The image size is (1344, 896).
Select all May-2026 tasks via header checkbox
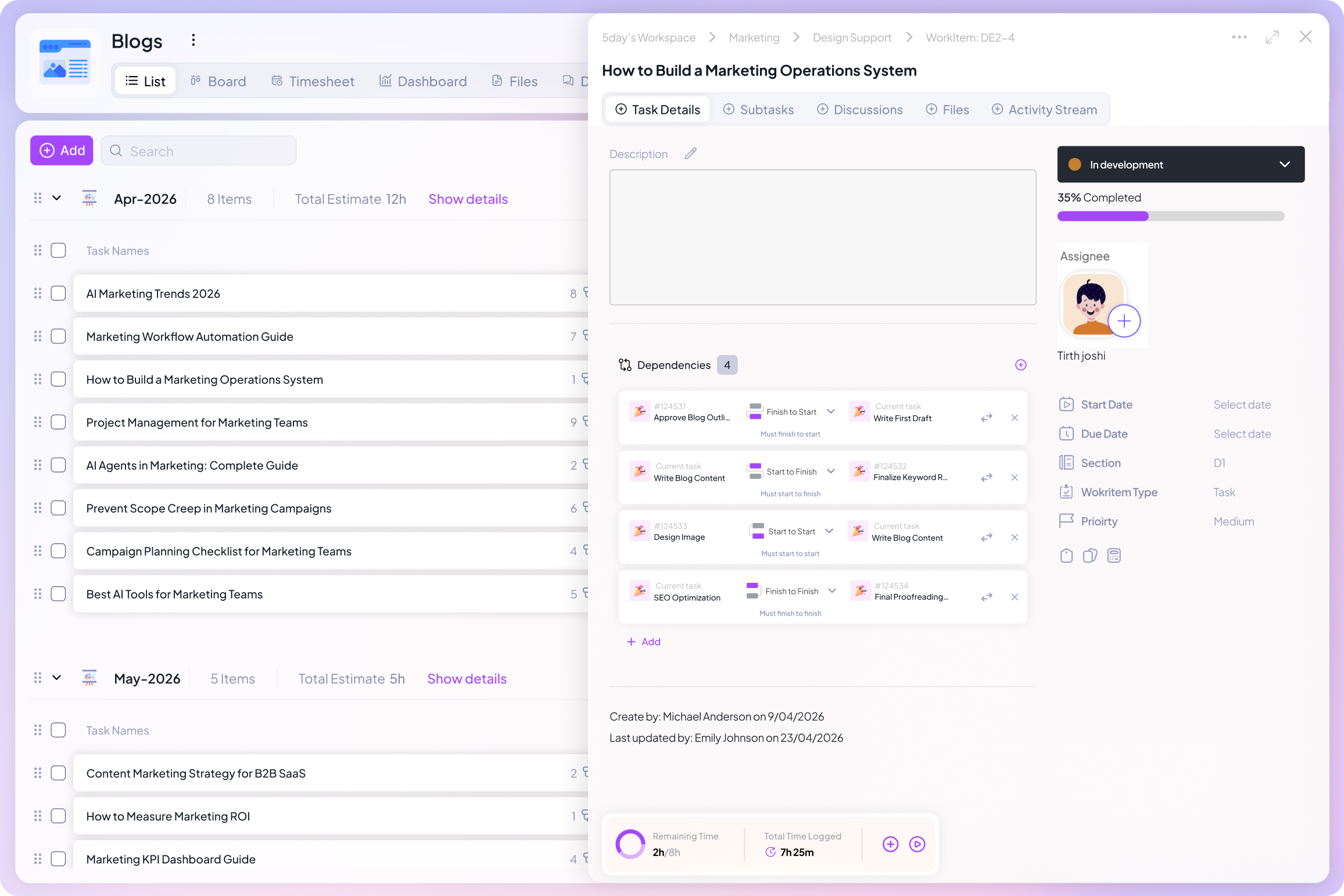(58, 730)
